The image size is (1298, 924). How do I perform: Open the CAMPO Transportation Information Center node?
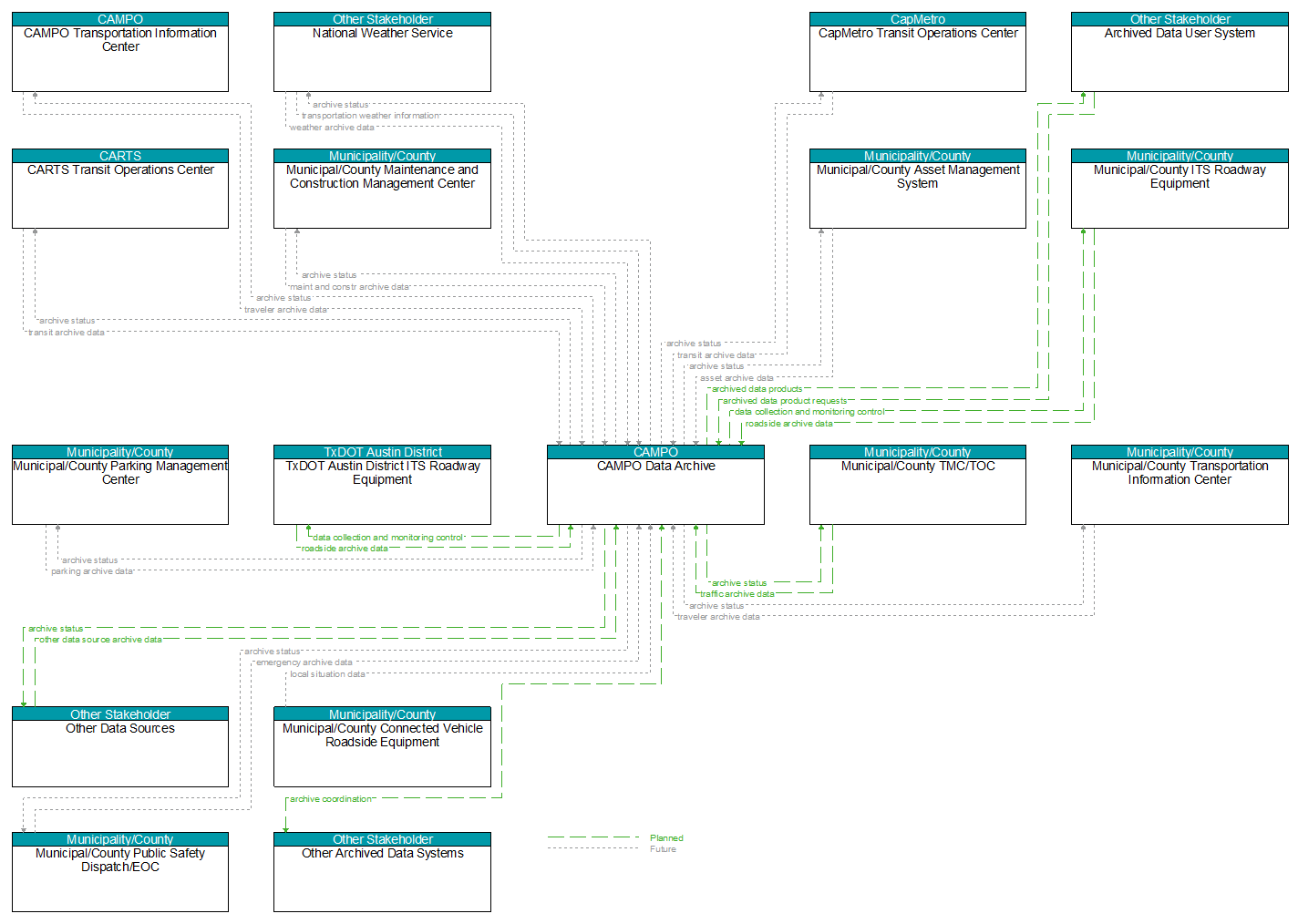tap(120, 52)
